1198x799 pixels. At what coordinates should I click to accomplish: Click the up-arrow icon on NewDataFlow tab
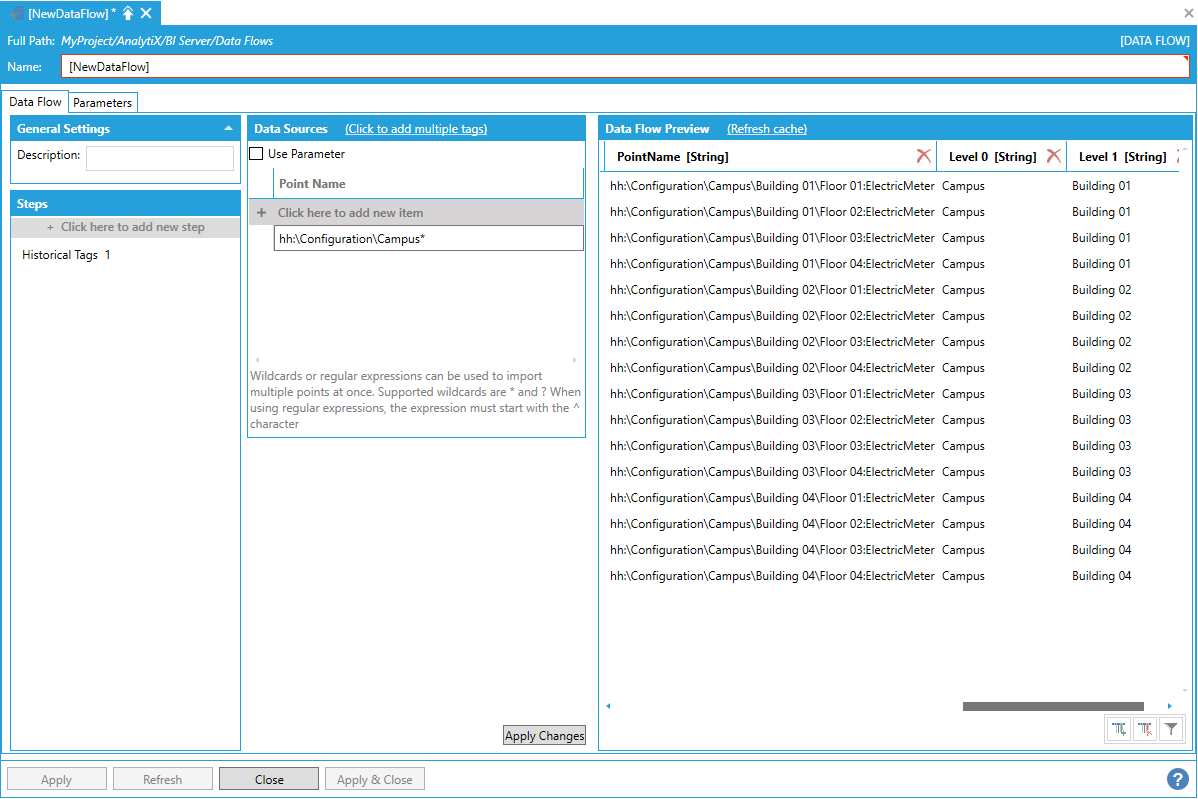point(128,13)
